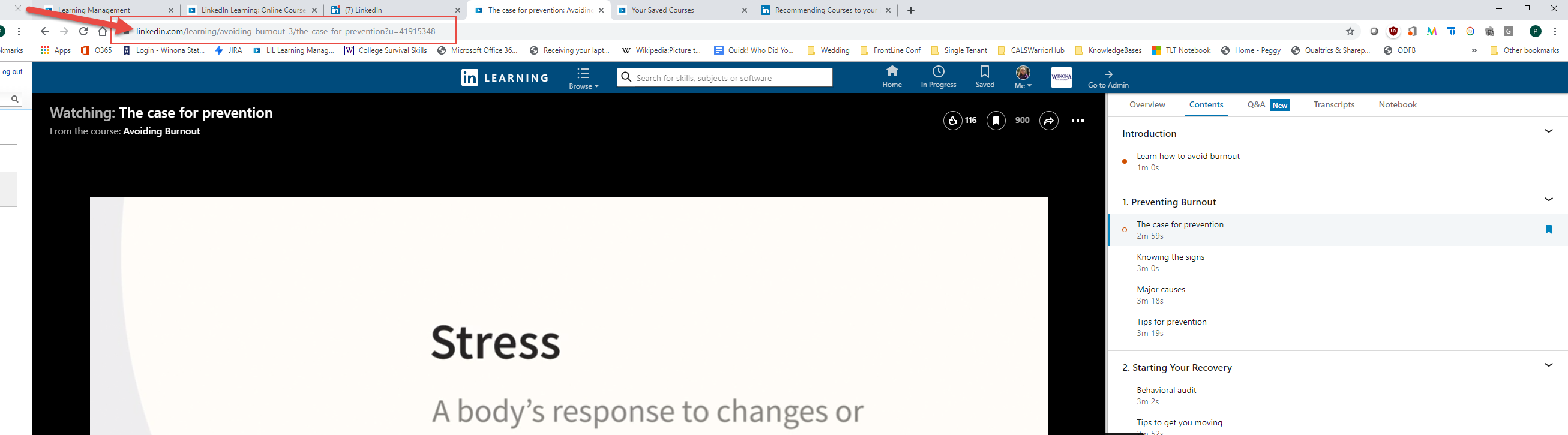
Task: Open the Browse dropdown menu
Action: (x=583, y=78)
